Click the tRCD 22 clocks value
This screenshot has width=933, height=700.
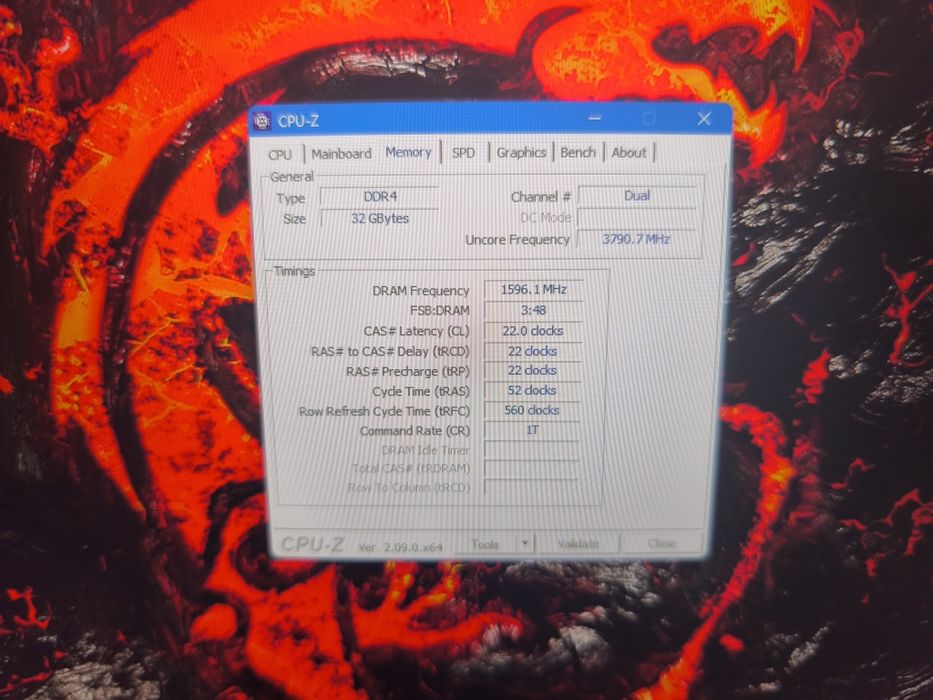click(533, 351)
